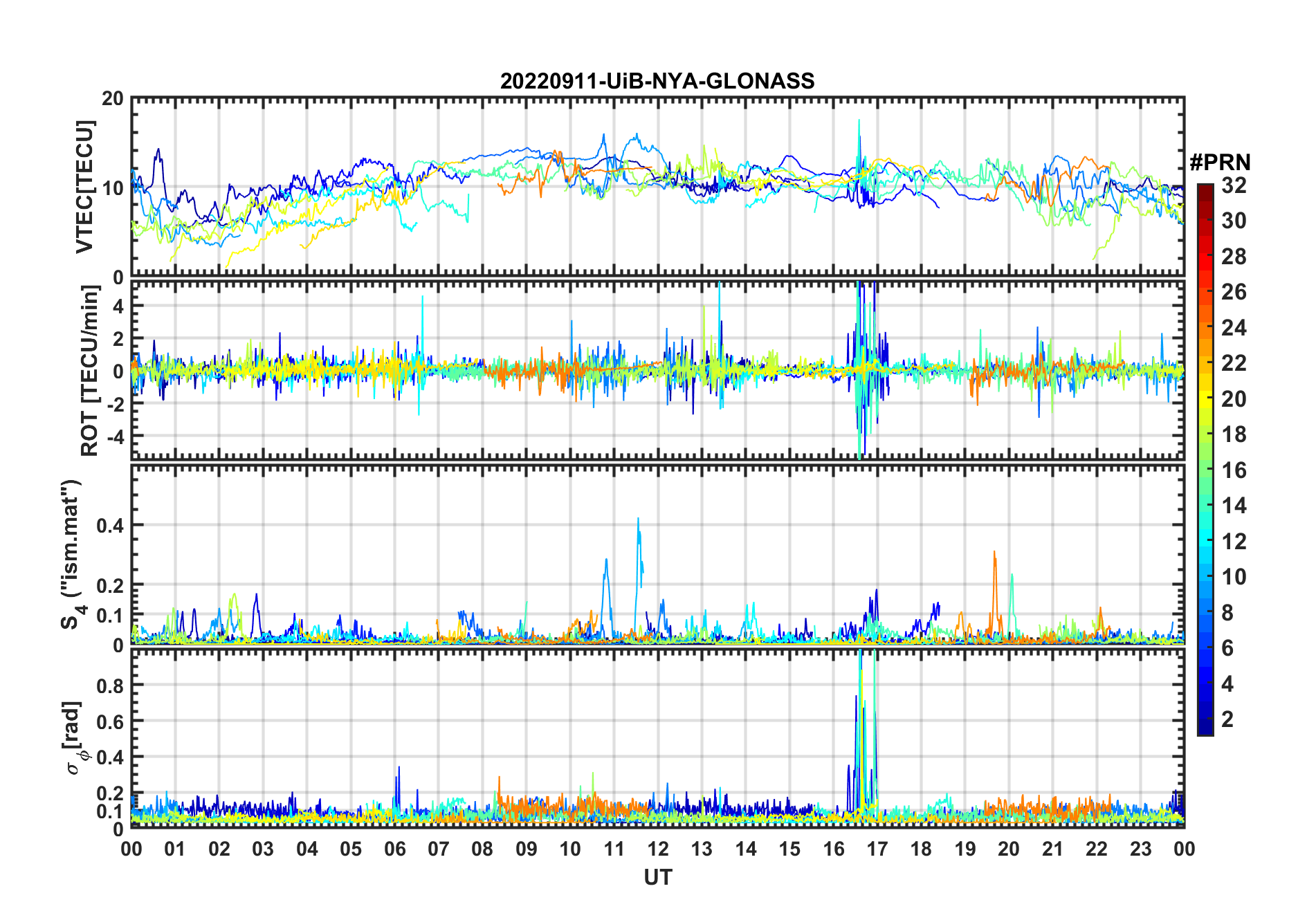Click the -2 tick on the ROT axis
The width and height of the screenshot is (1316, 920).
[115, 404]
